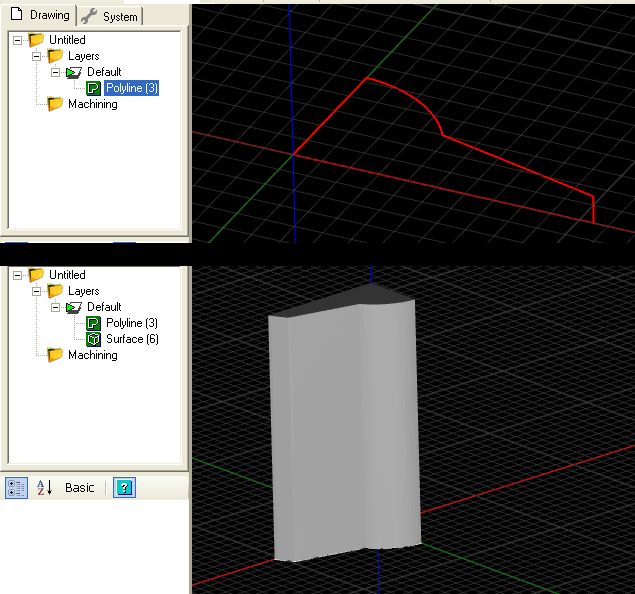Select the Machining item in lower tree
The width and height of the screenshot is (635, 594).
[x=92, y=356]
